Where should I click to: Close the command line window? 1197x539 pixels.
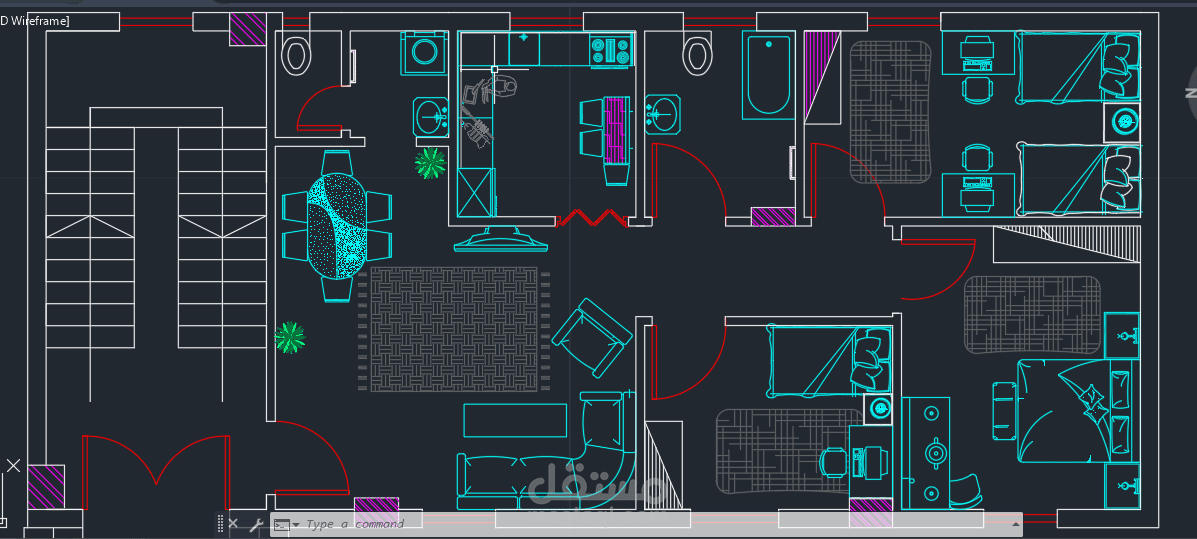tap(233, 524)
